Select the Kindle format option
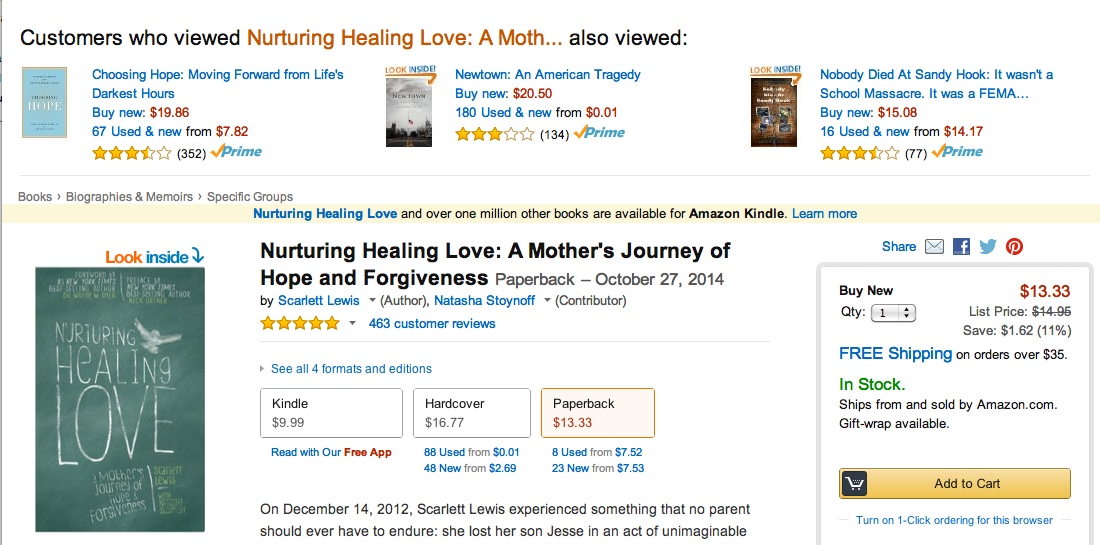Viewport: 1100px width, 545px height. click(x=331, y=412)
